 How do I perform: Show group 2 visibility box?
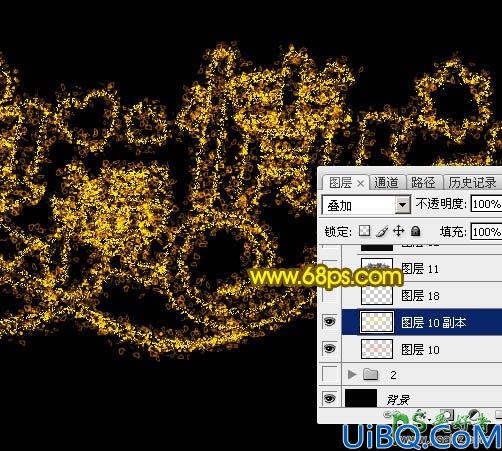point(330,374)
